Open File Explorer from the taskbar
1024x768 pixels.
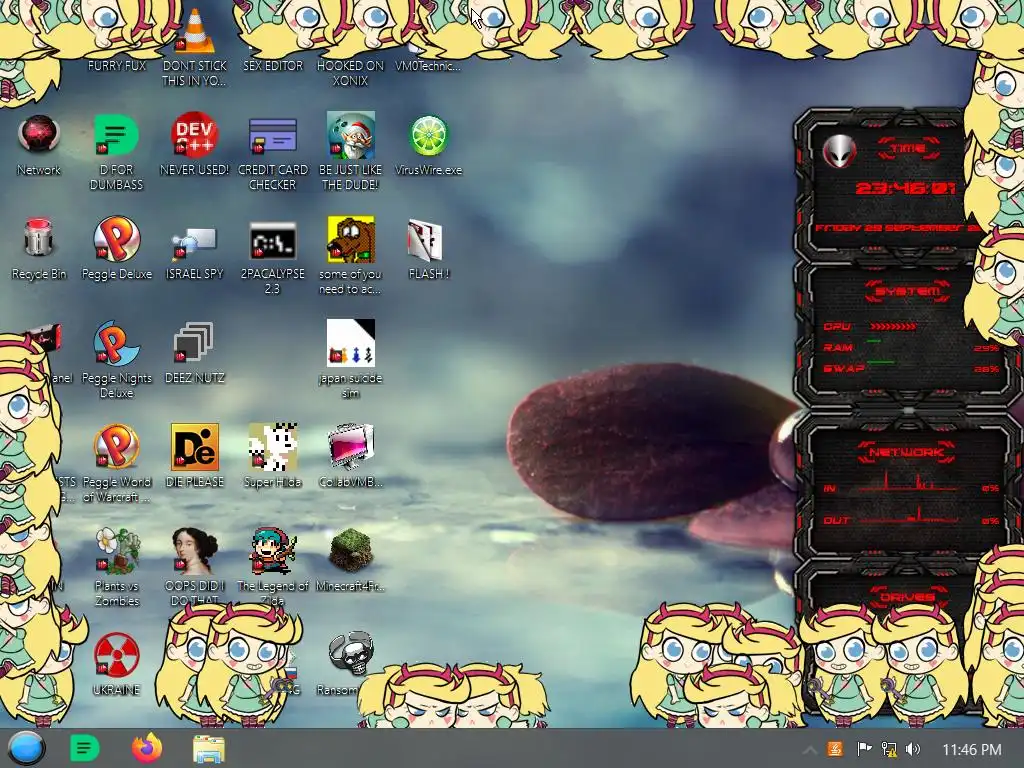click(x=209, y=748)
